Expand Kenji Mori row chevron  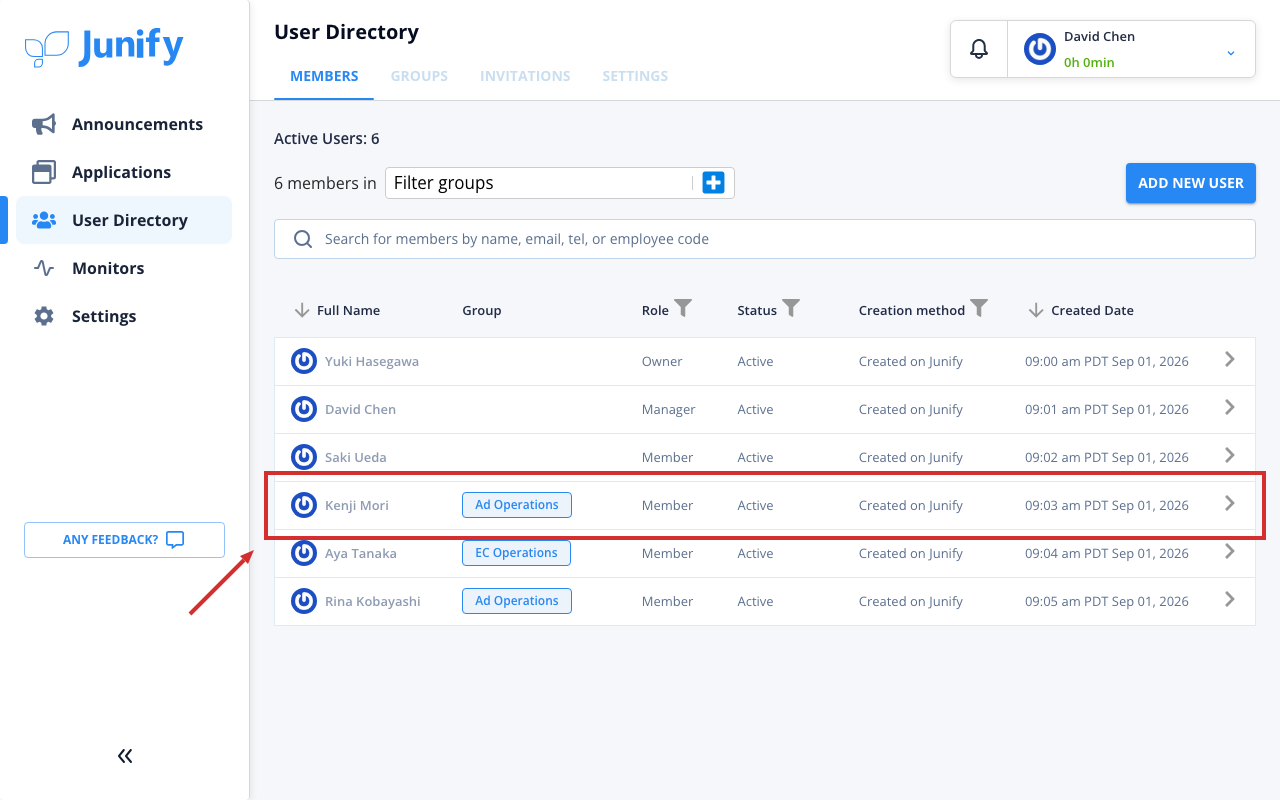point(1230,503)
